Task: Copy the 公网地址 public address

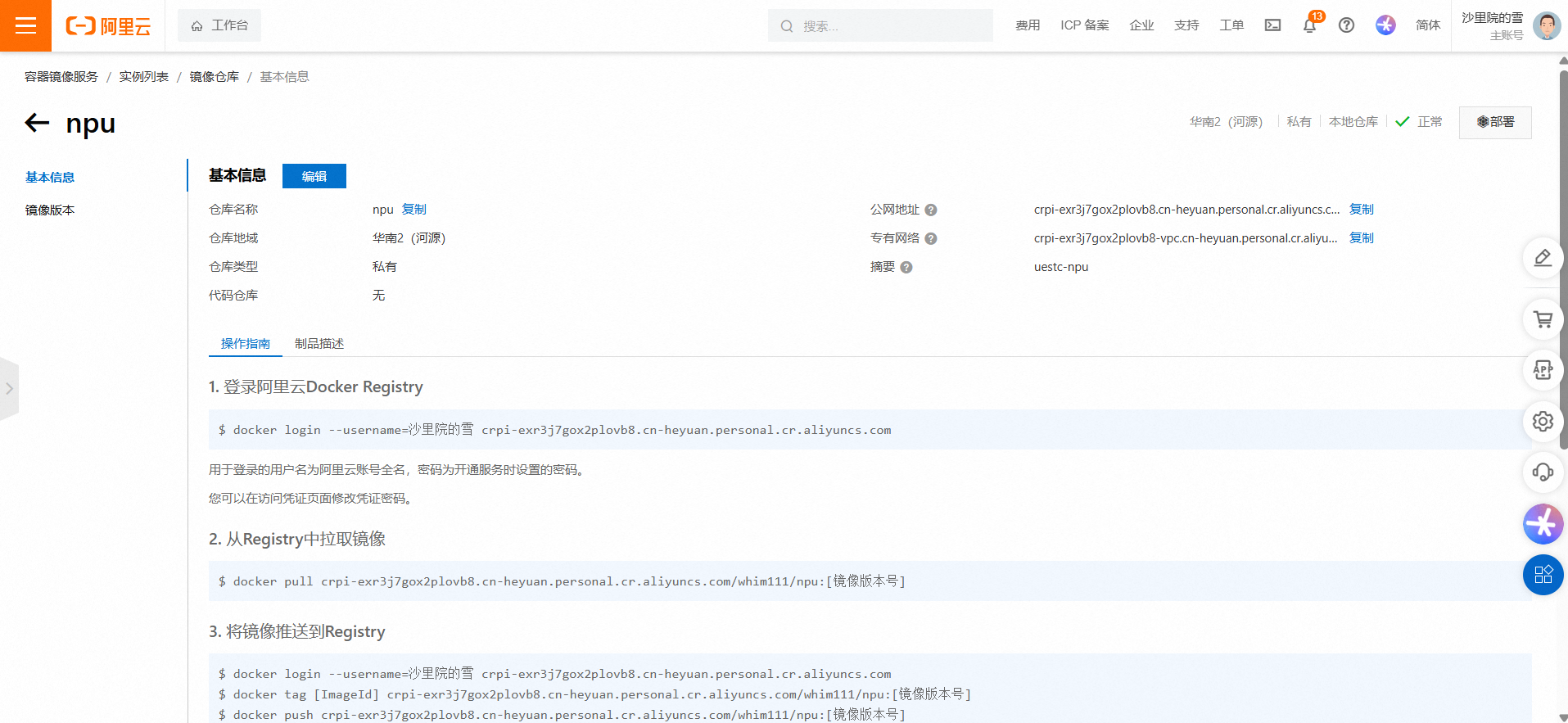Action: pyautogui.click(x=1362, y=210)
